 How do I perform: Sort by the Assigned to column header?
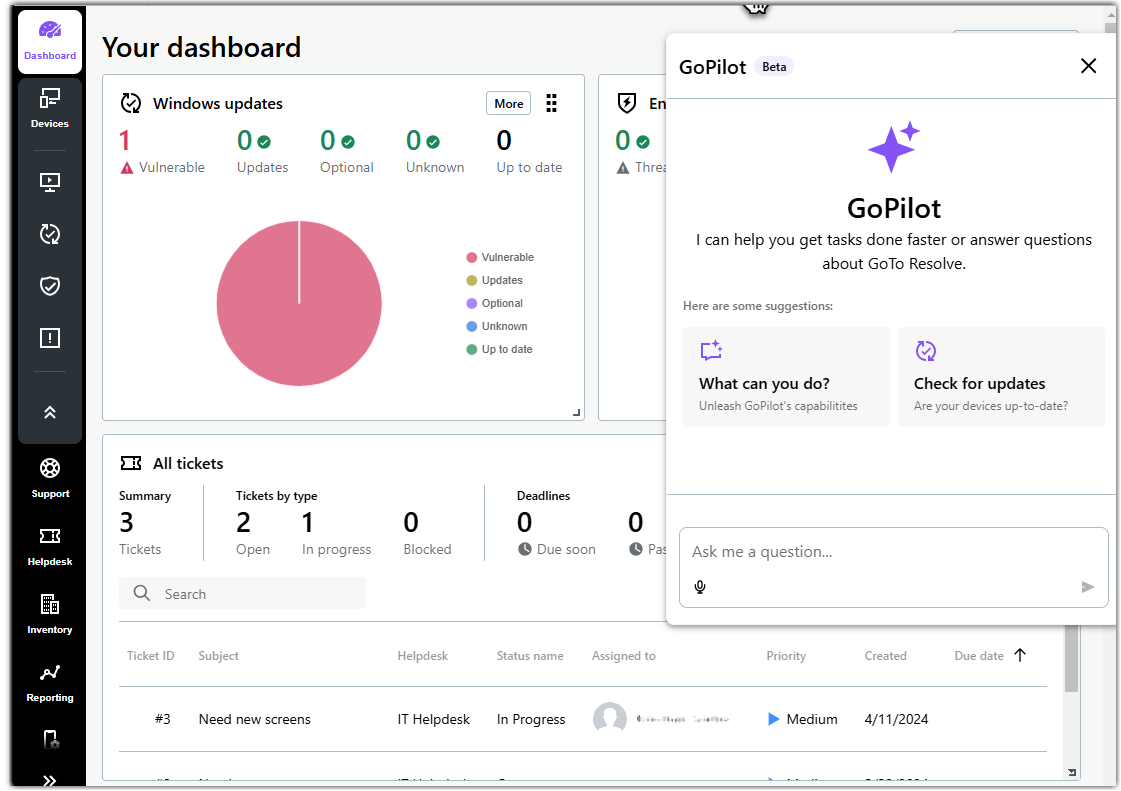[623, 656]
